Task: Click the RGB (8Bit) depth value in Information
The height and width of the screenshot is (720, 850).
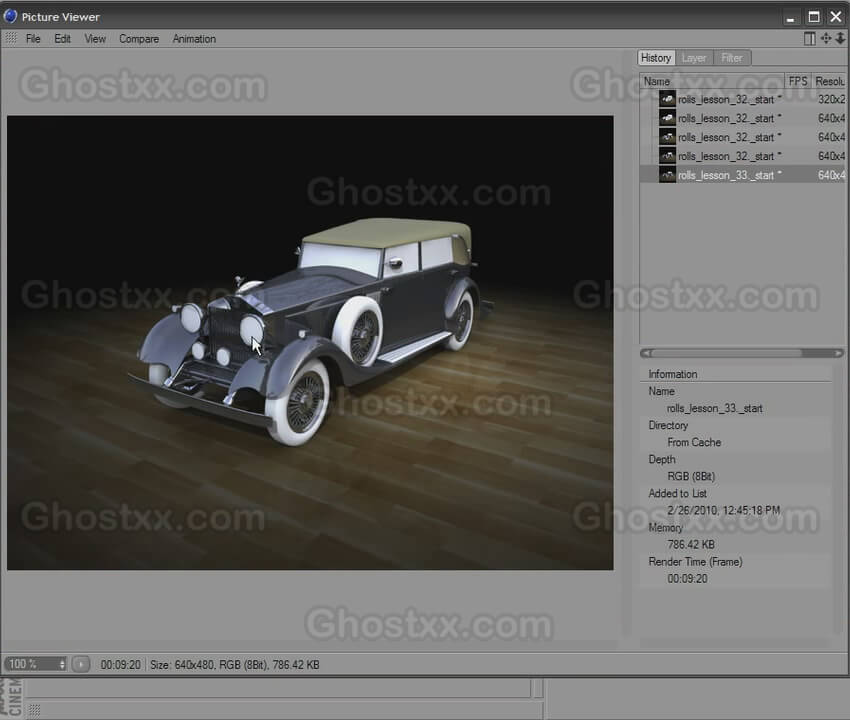Action: (x=691, y=476)
